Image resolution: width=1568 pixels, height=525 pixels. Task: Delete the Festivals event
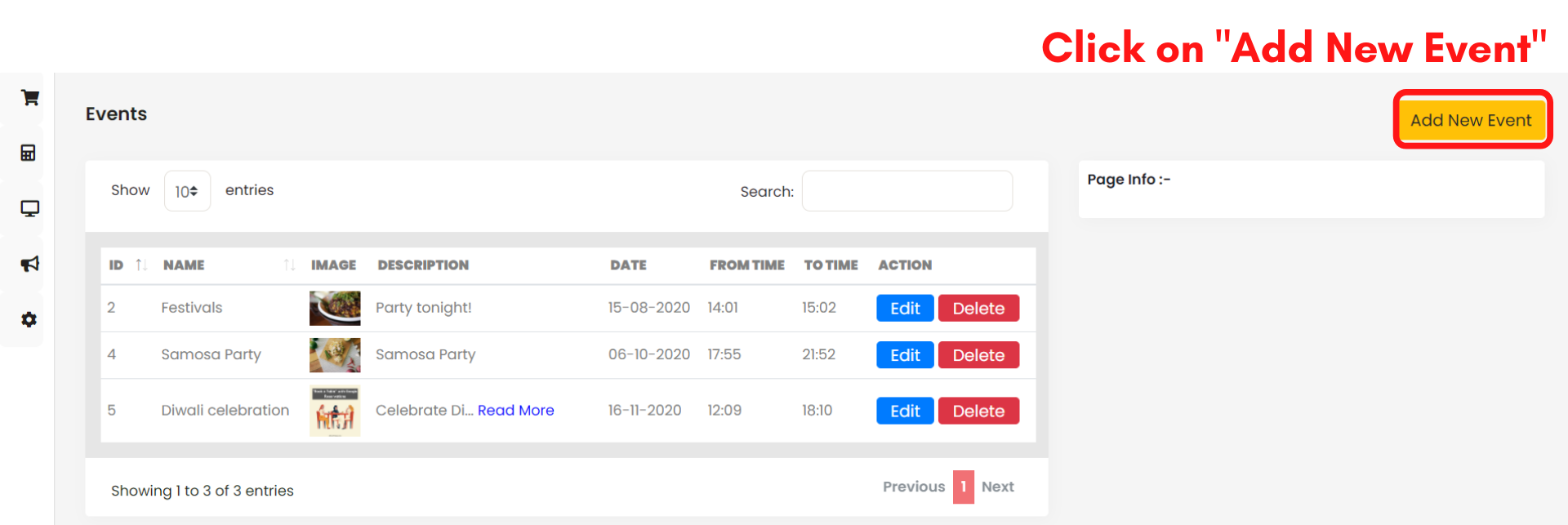coord(978,309)
